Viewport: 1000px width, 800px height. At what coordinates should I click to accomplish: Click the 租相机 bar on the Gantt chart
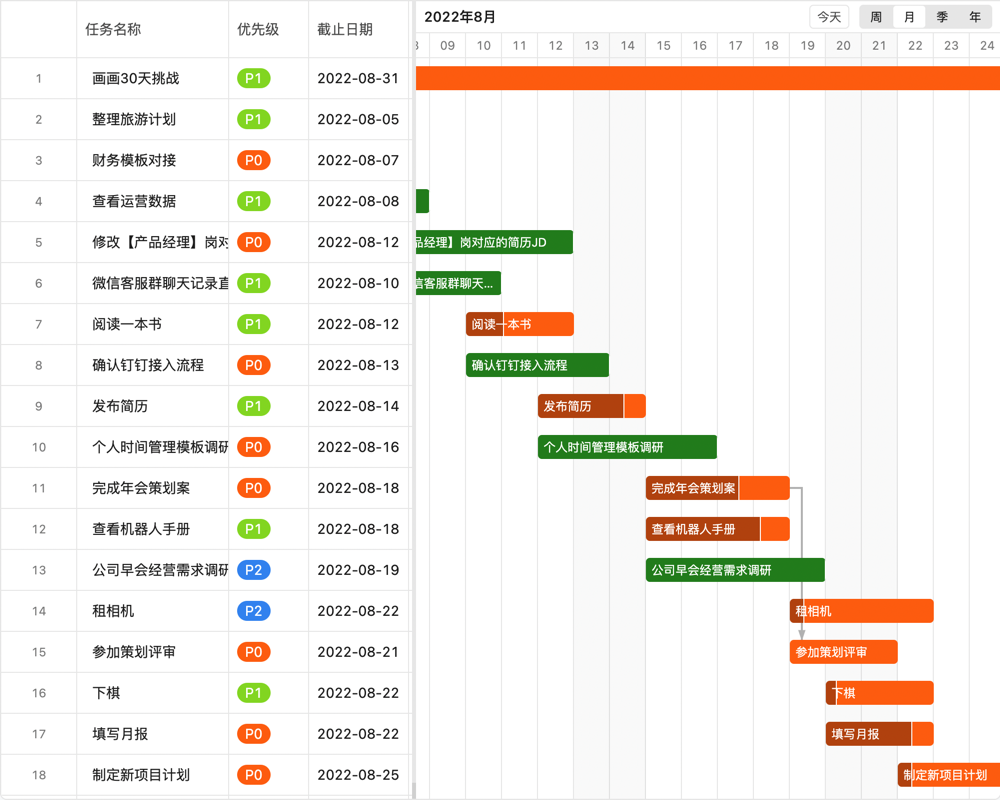pos(860,610)
